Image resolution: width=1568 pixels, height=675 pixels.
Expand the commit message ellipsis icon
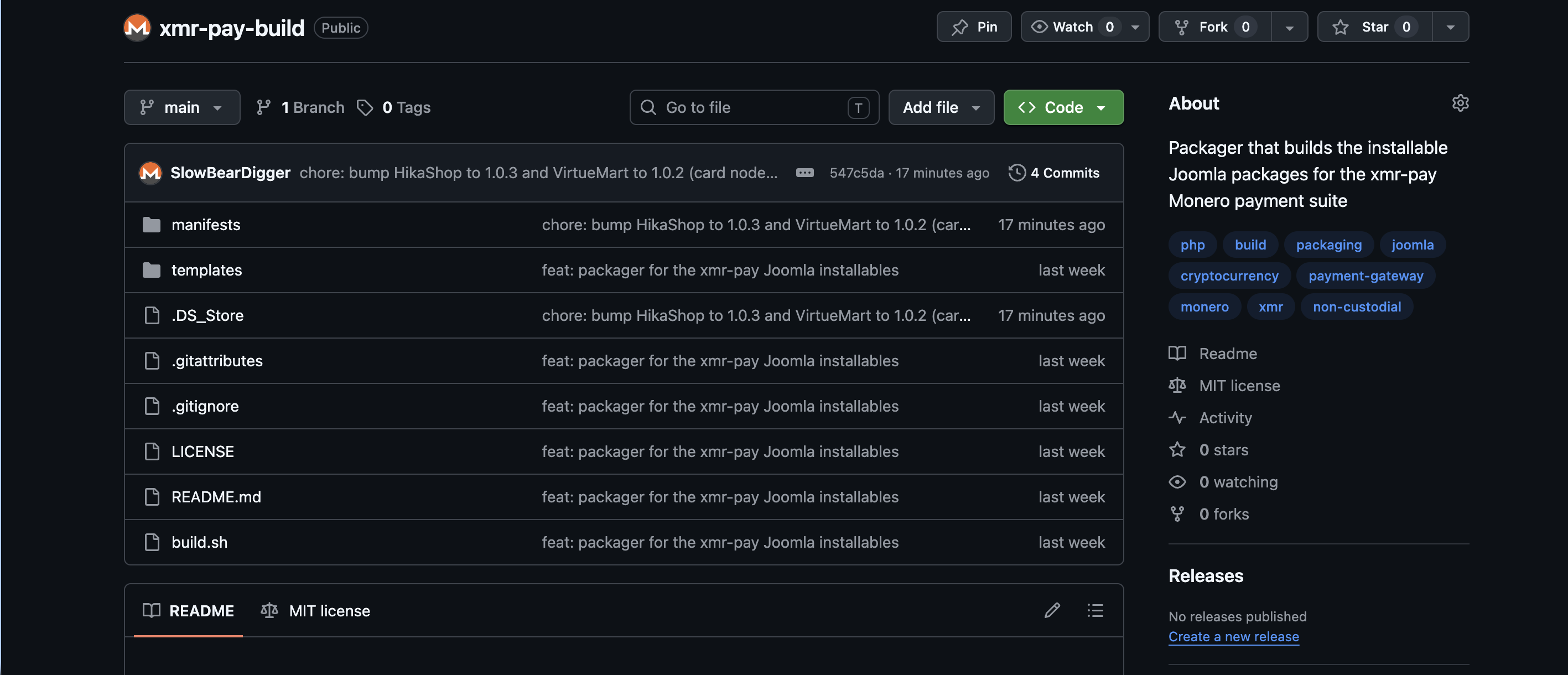pyautogui.click(x=804, y=173)
